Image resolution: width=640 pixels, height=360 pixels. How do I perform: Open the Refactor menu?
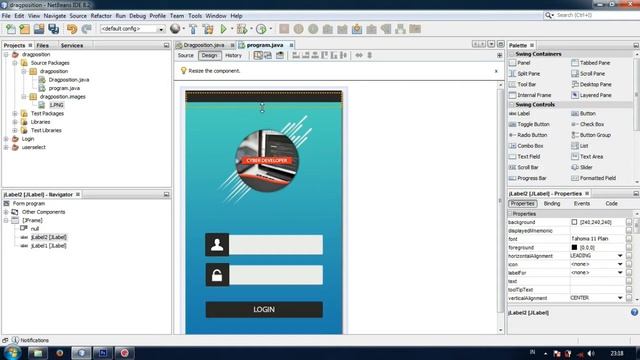coord(101,16)
